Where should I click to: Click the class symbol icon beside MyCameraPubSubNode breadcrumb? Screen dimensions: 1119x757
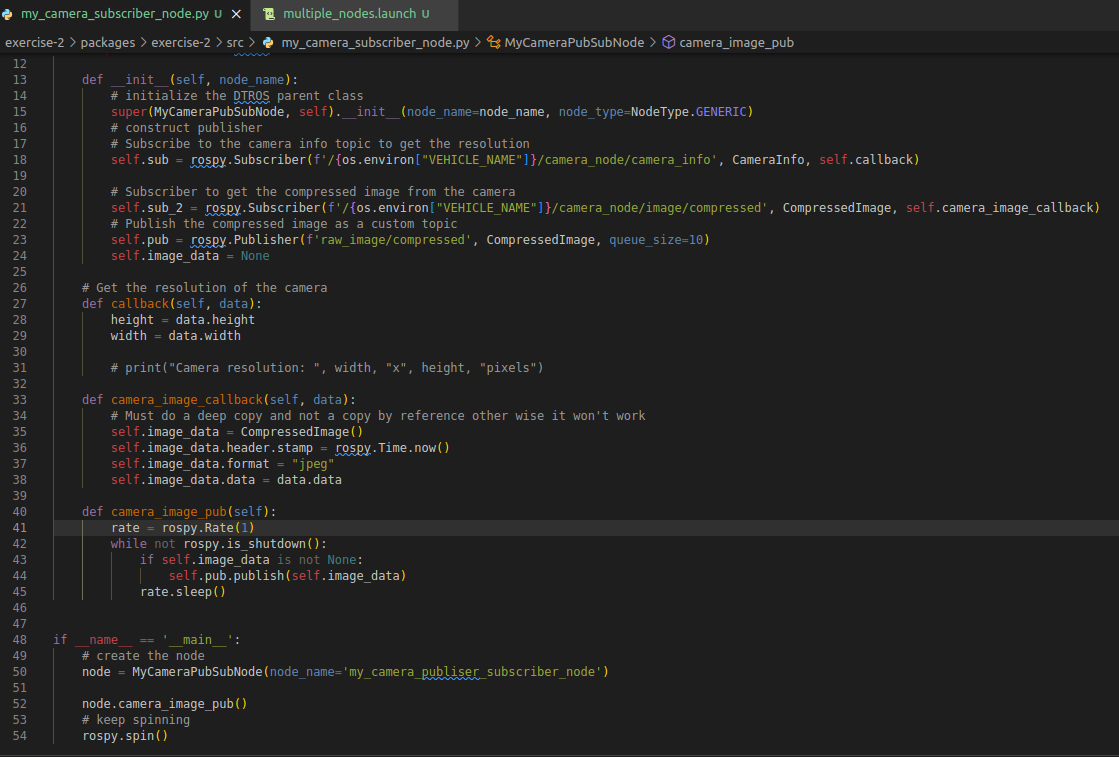(x=493, y=43)
